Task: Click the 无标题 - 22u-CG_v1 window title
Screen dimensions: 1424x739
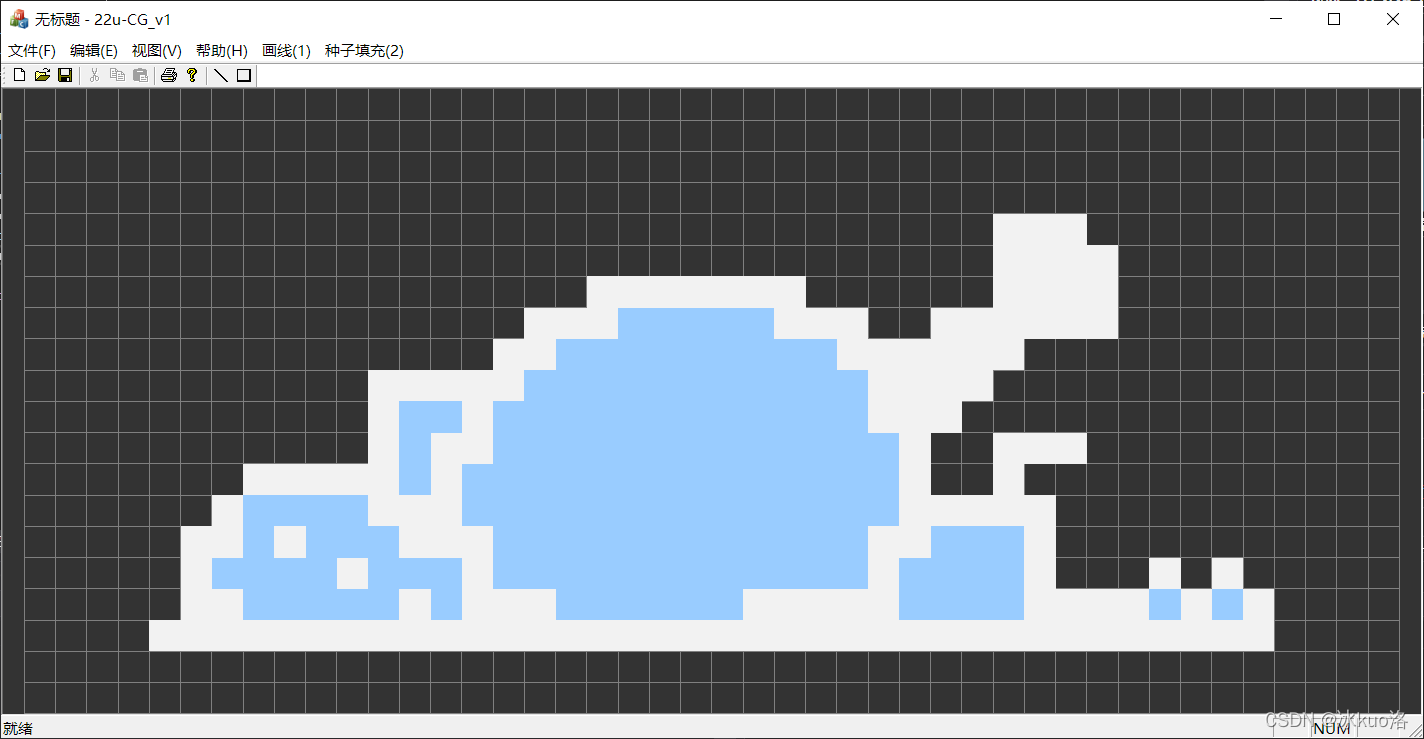Action: (103, 20)
